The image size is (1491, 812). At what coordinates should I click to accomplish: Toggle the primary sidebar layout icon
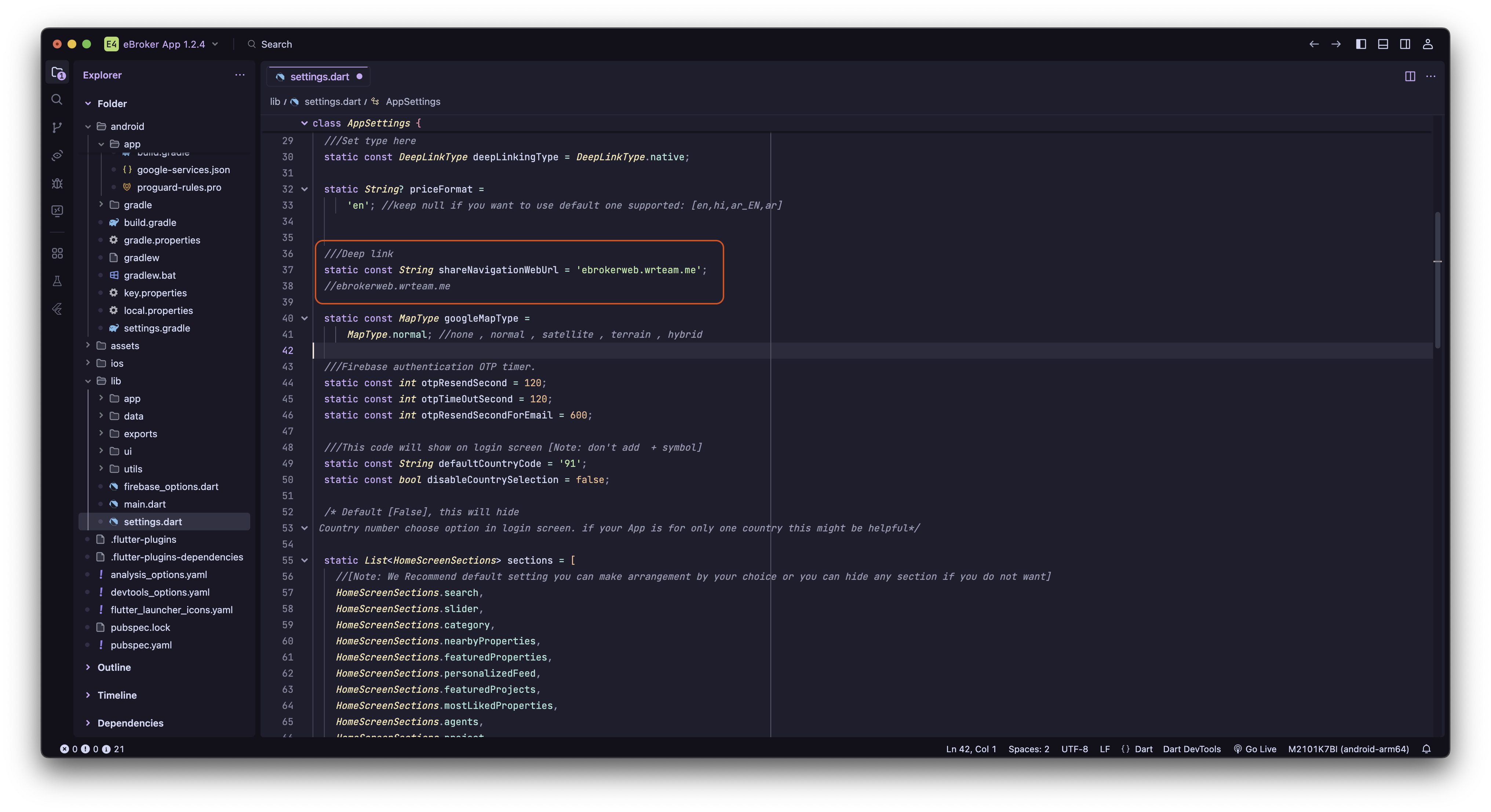coord(1361,44)
